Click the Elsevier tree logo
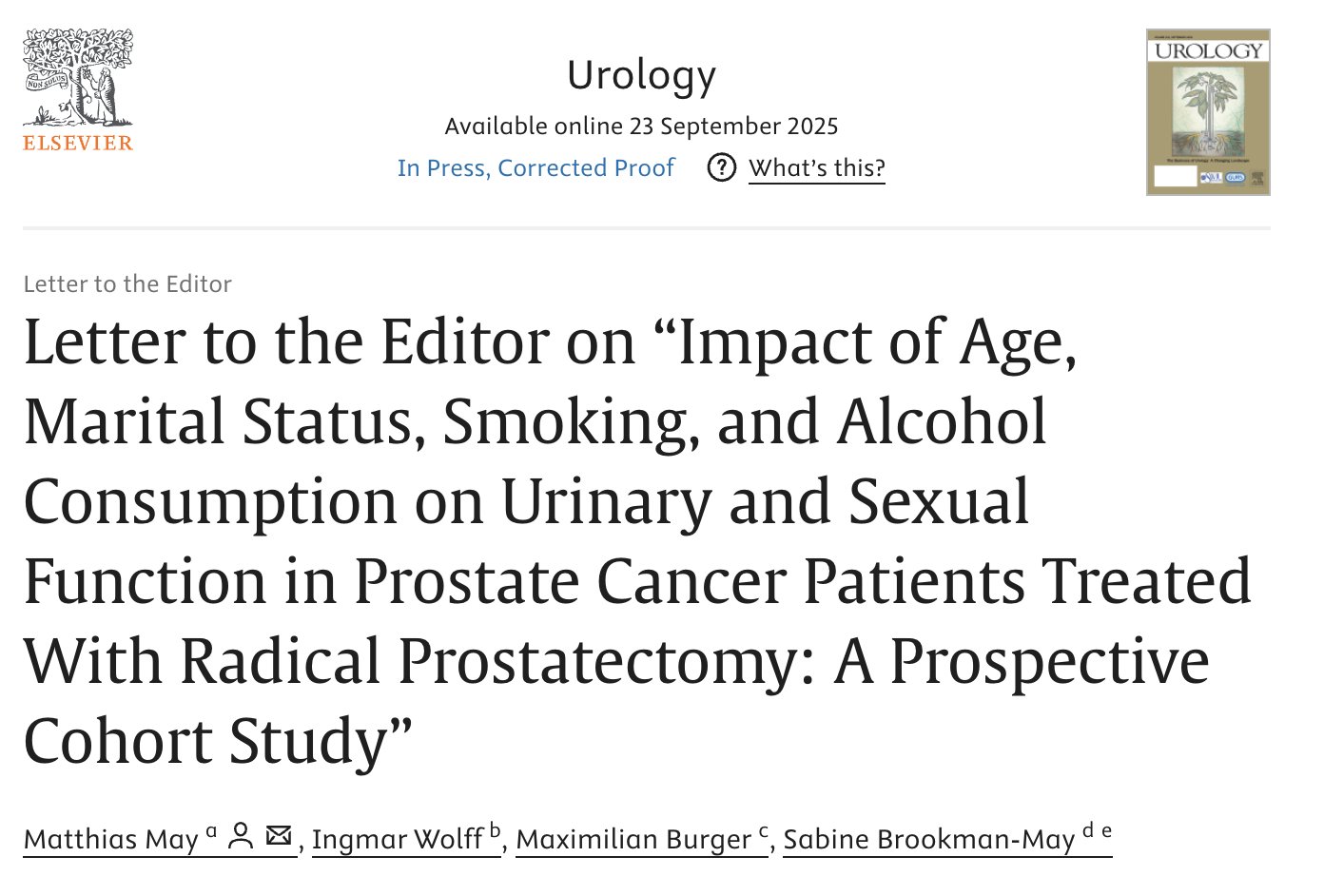Screen dimensions: 1324x896 (x=78, y=78)
